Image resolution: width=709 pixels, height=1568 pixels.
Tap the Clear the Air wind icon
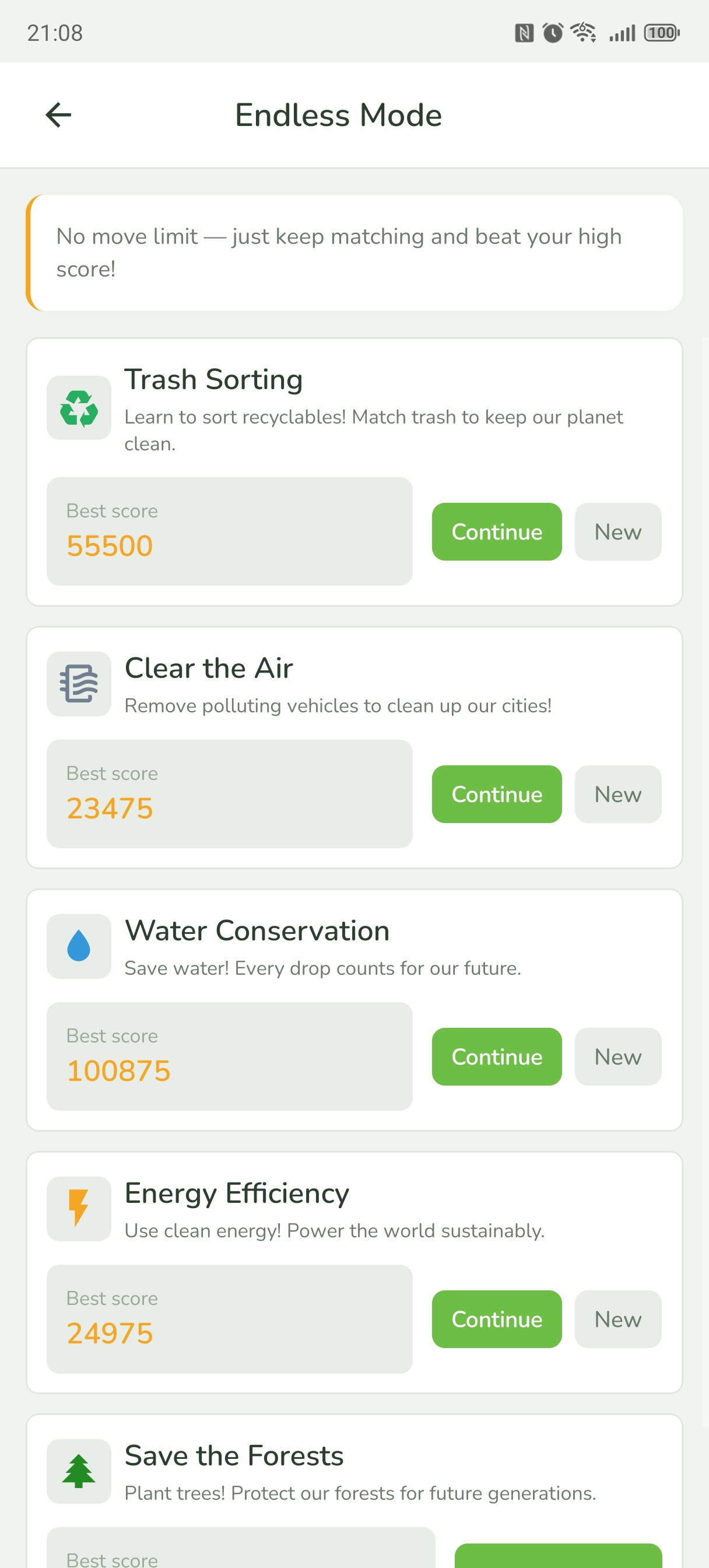pyautogui.click(x=79, y=684)
